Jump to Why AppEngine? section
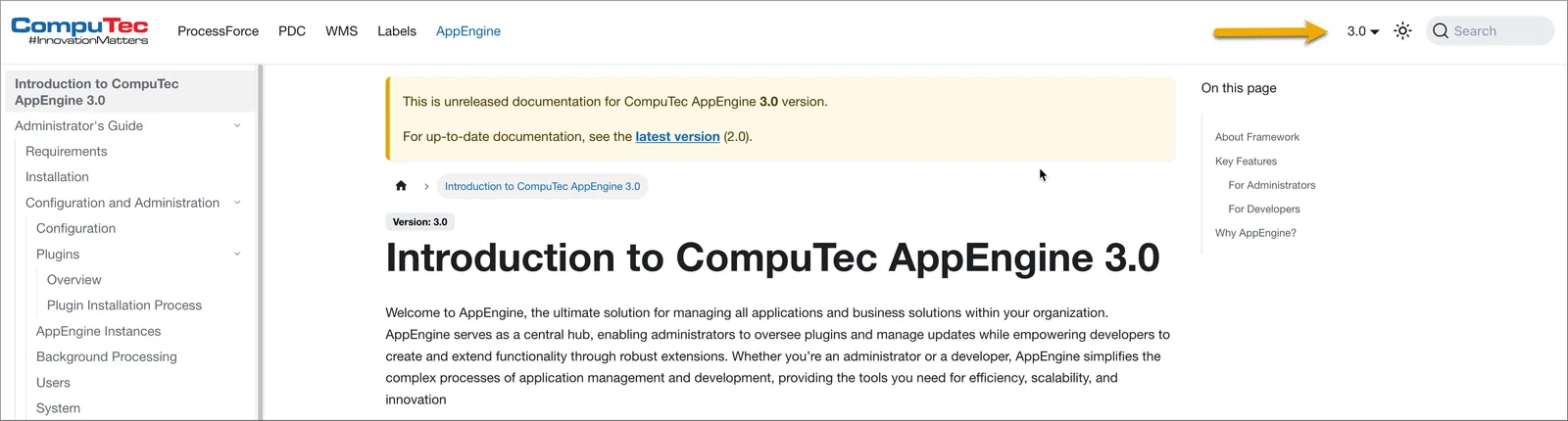The image size is (1568, 421). point(1255,233)
